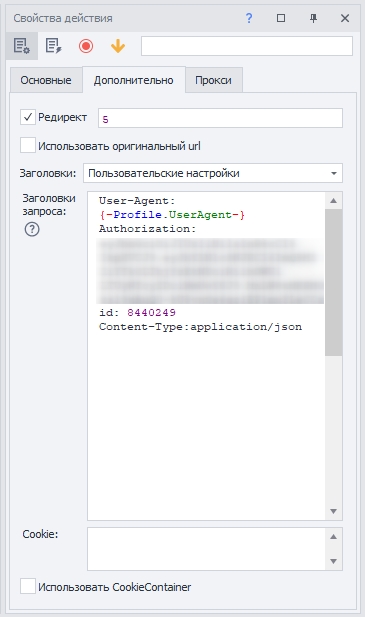
Task: Enable Использовать оригинальный url checkbox
Action: (28, 146)
